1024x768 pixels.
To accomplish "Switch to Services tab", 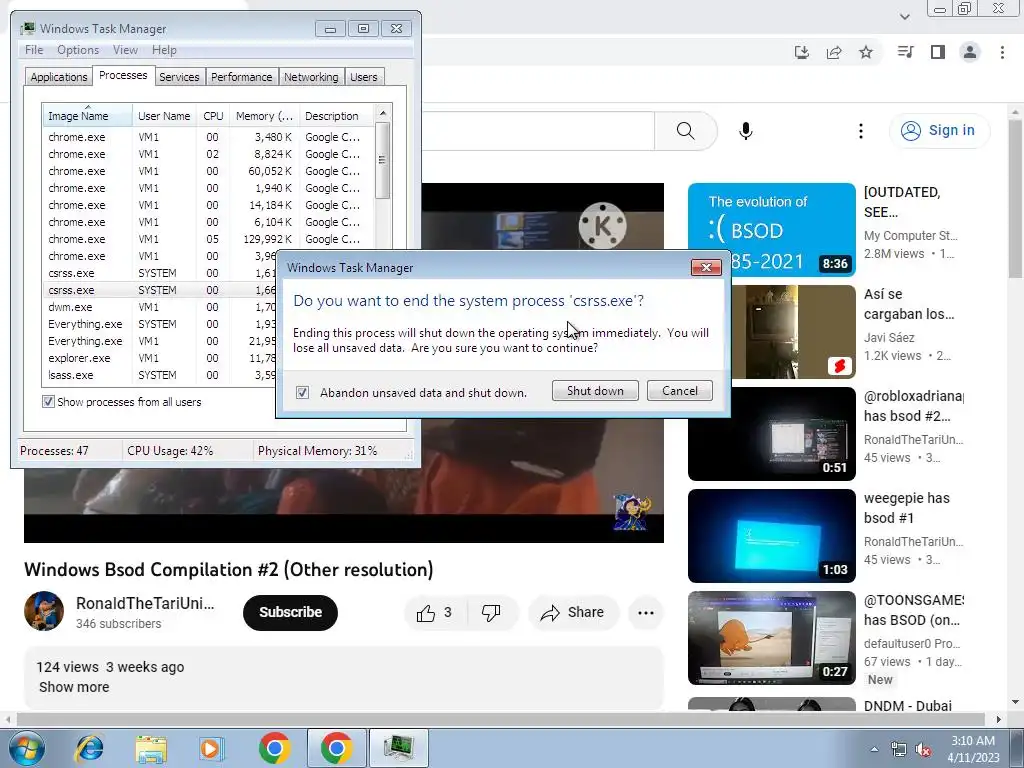I will click(x=179, y=77).
